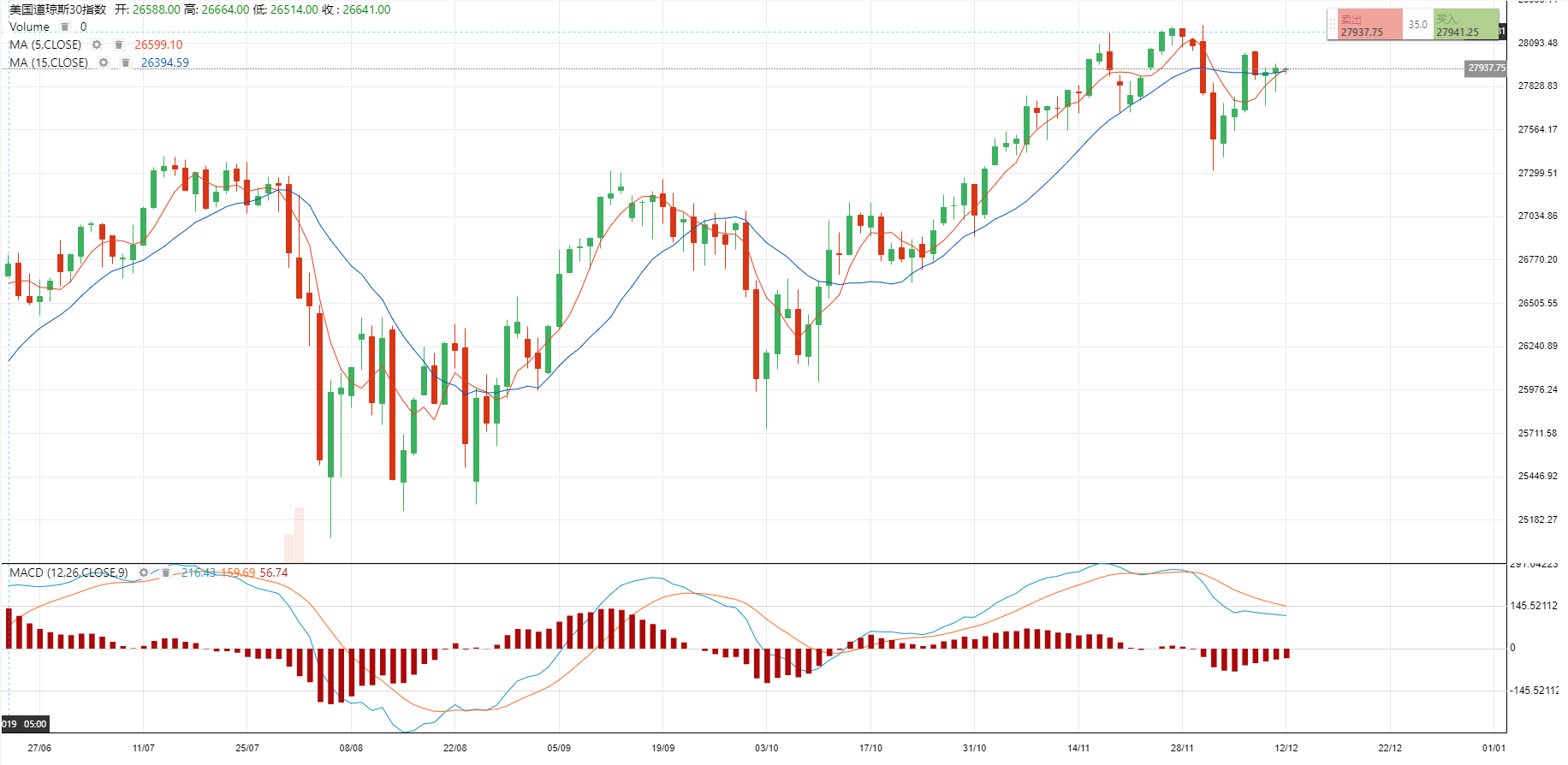Click the 08/08 date on time axis

click(x=351, y=748)
